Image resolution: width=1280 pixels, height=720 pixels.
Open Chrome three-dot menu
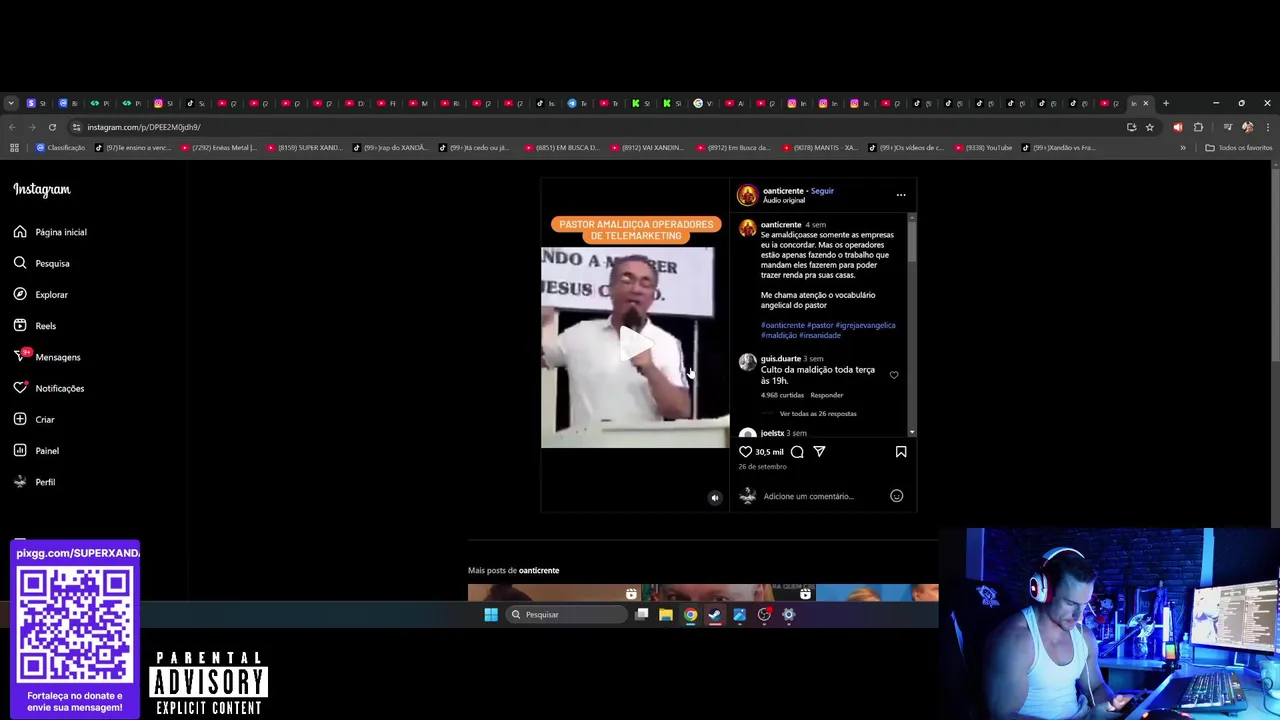pos(1267,127)
